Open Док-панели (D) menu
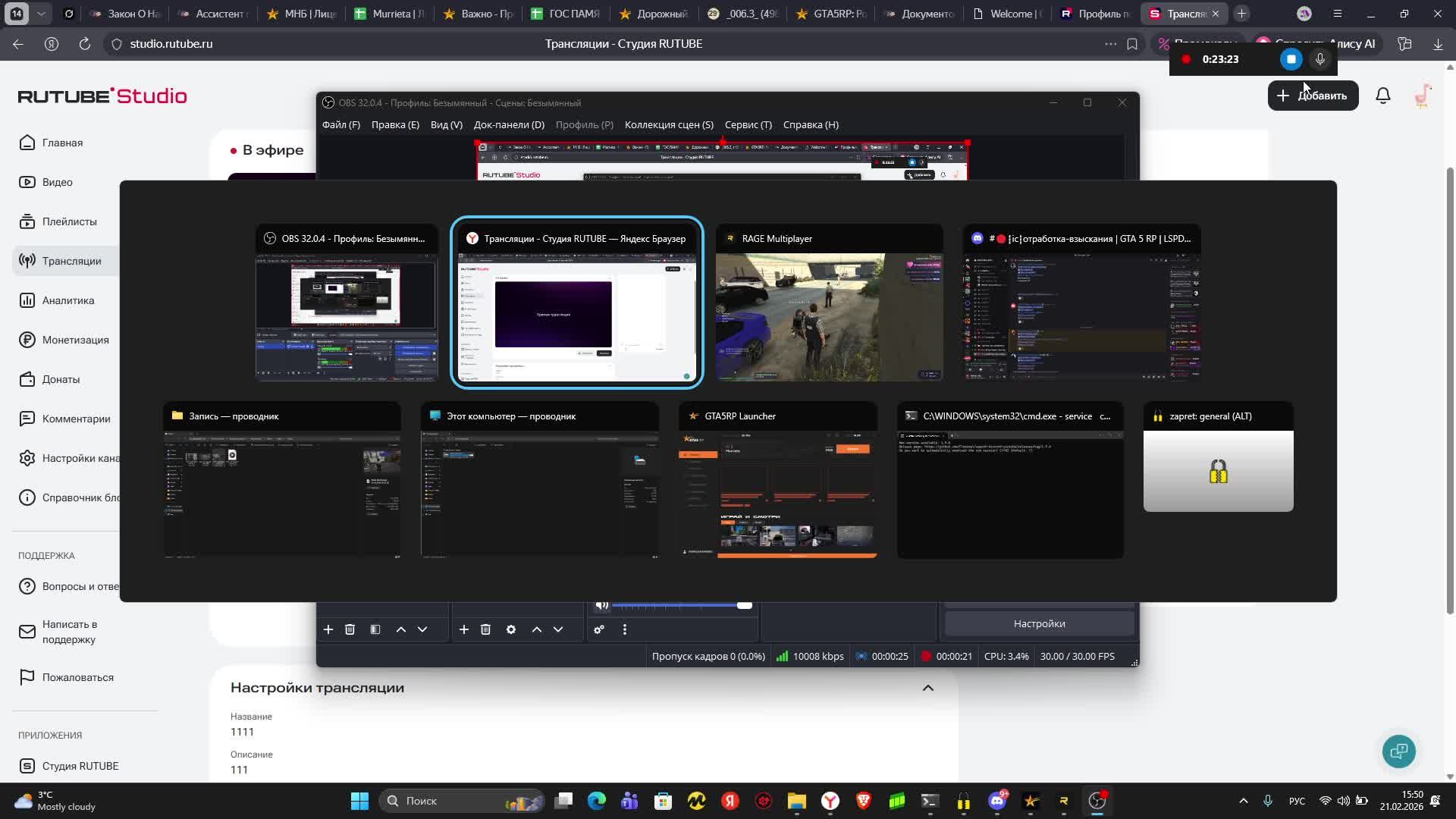Image resolution: width=1456 pixels, height=819 pixels. (509, 124)
